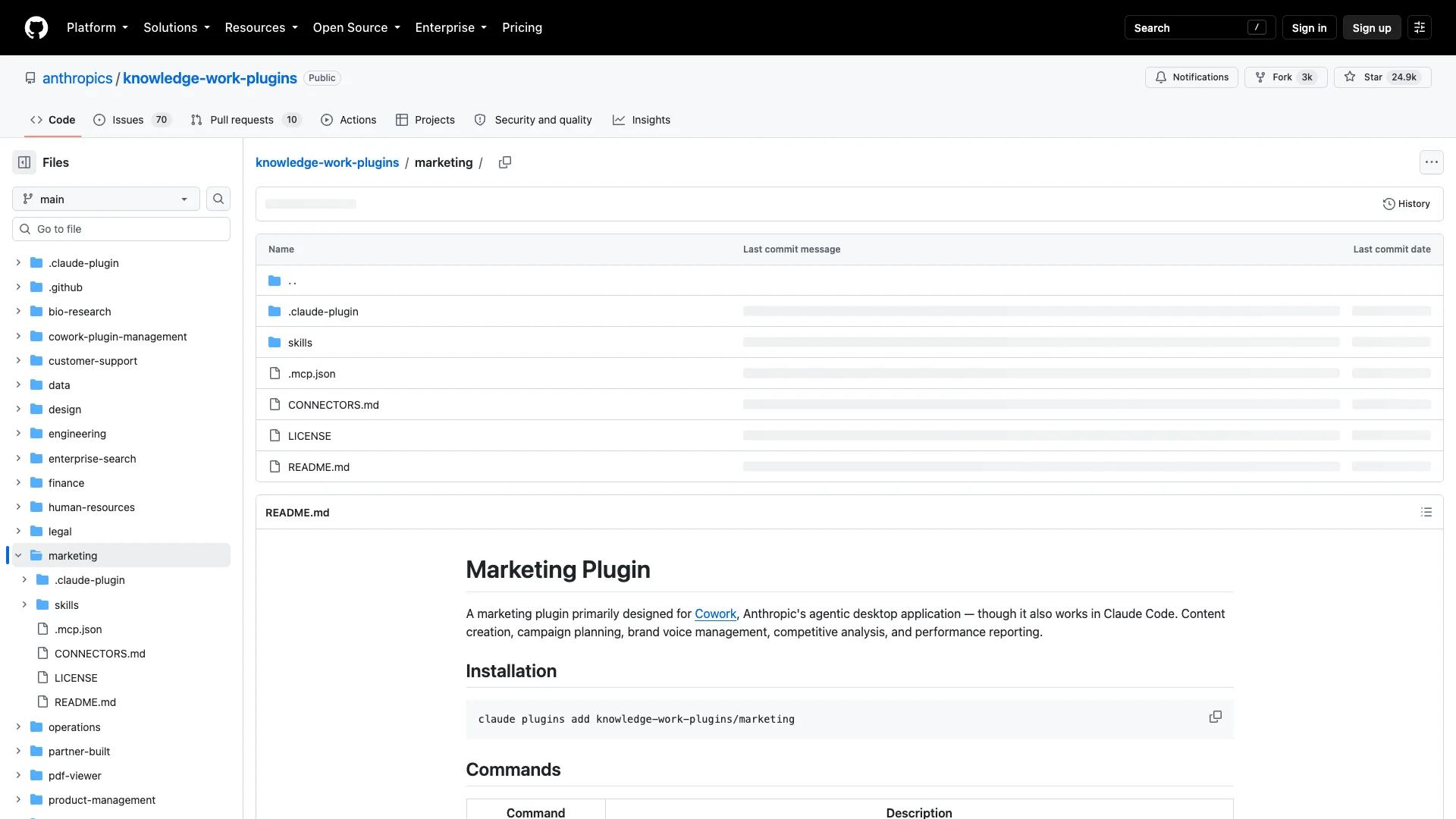Select customer-support in the file tree
1456x819 pixels.
click(121, 360)
